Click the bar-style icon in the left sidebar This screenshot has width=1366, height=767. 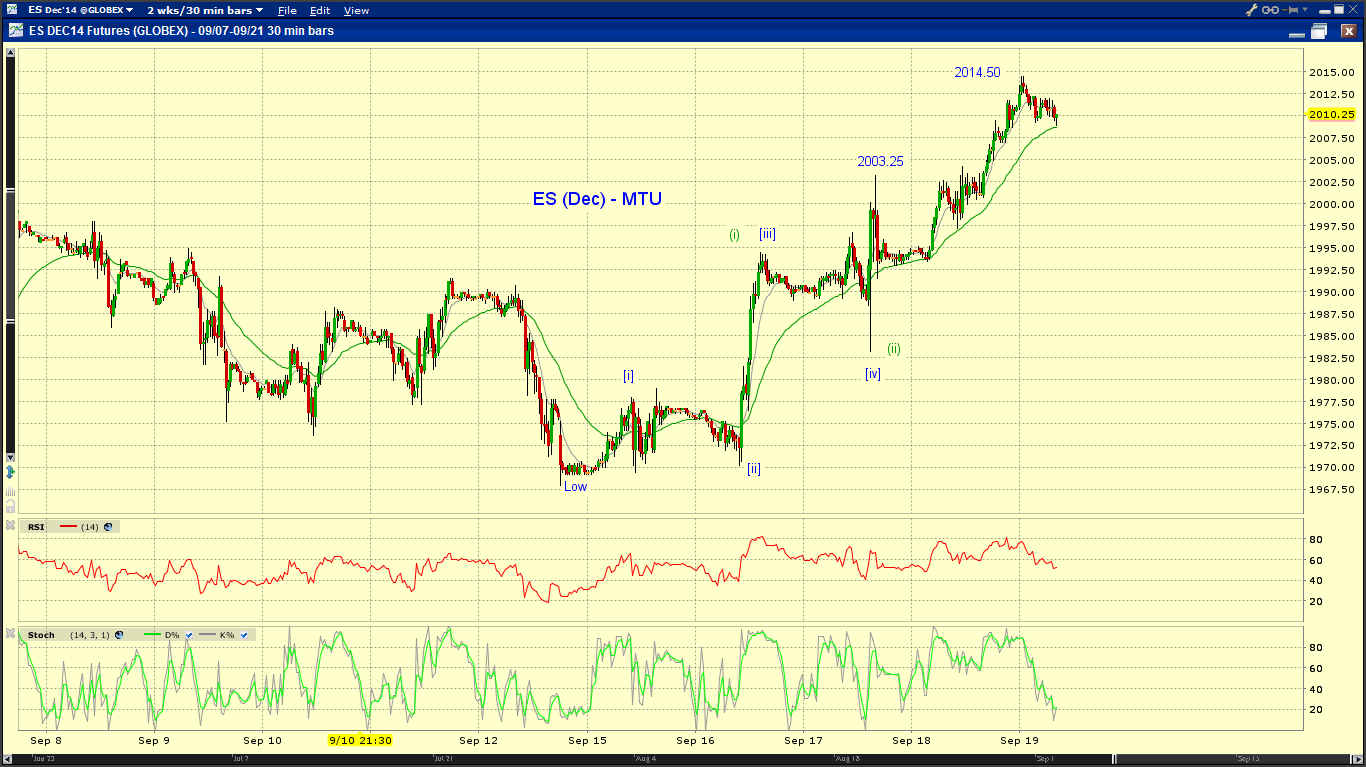pos(10,490)
